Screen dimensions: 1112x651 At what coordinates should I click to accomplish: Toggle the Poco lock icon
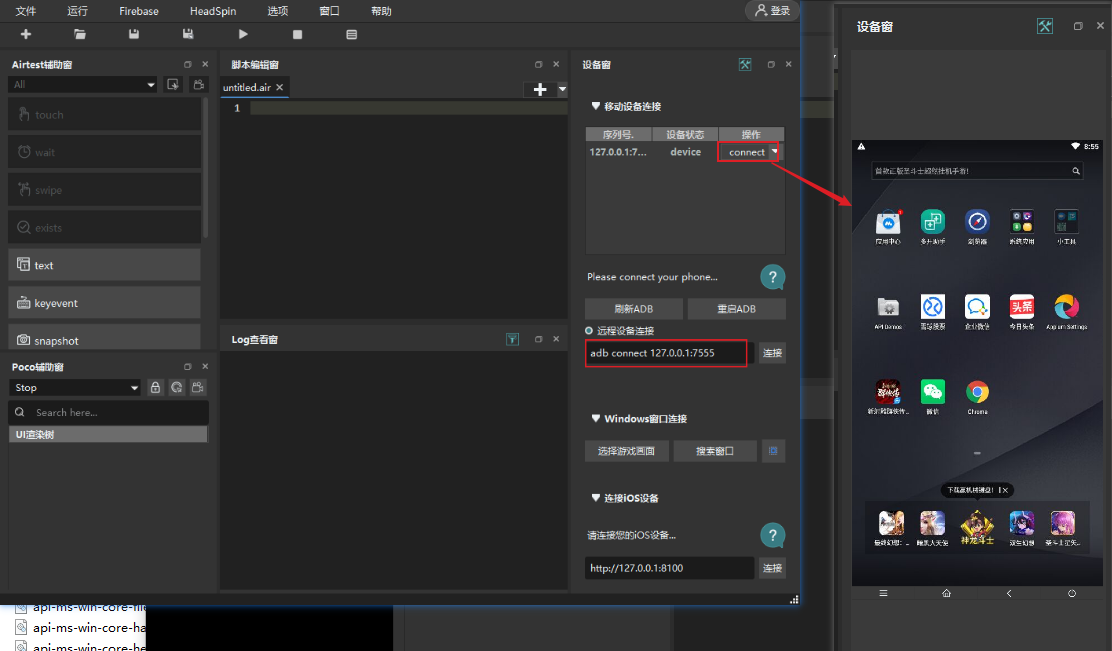pyautogui.click(x=155, y=387)
